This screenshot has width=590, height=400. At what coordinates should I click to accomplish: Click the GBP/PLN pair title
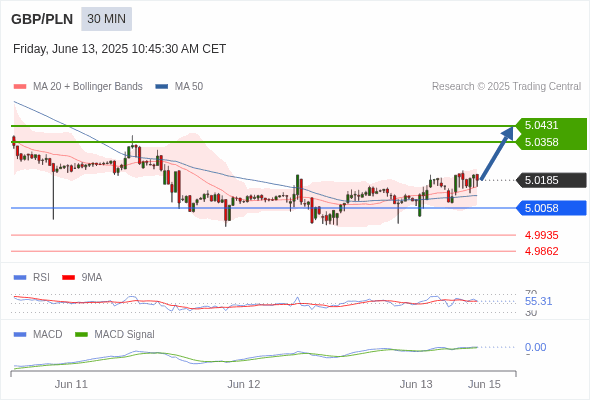click(42, 19)
